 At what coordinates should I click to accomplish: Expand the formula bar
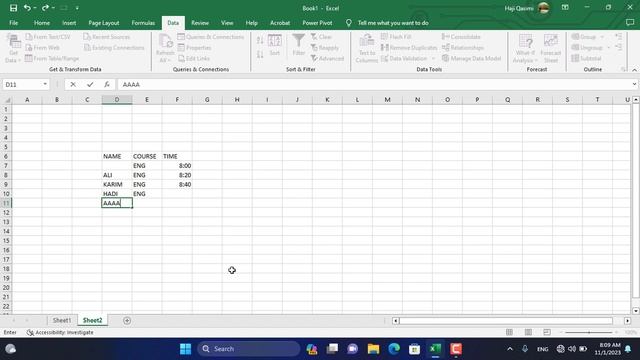[x=634, y=84]
